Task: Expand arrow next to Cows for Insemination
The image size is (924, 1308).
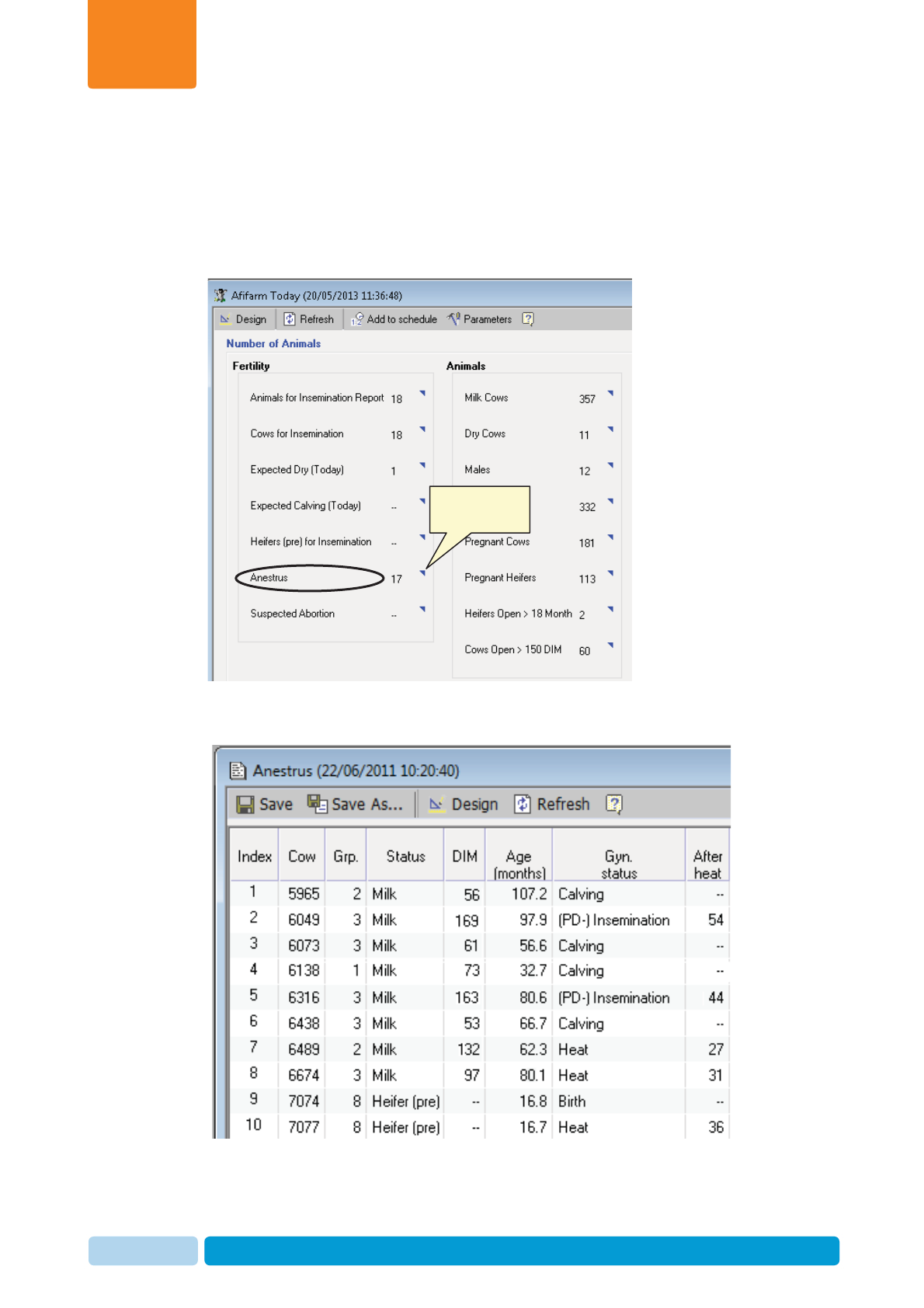Action: tap(422, 429)
